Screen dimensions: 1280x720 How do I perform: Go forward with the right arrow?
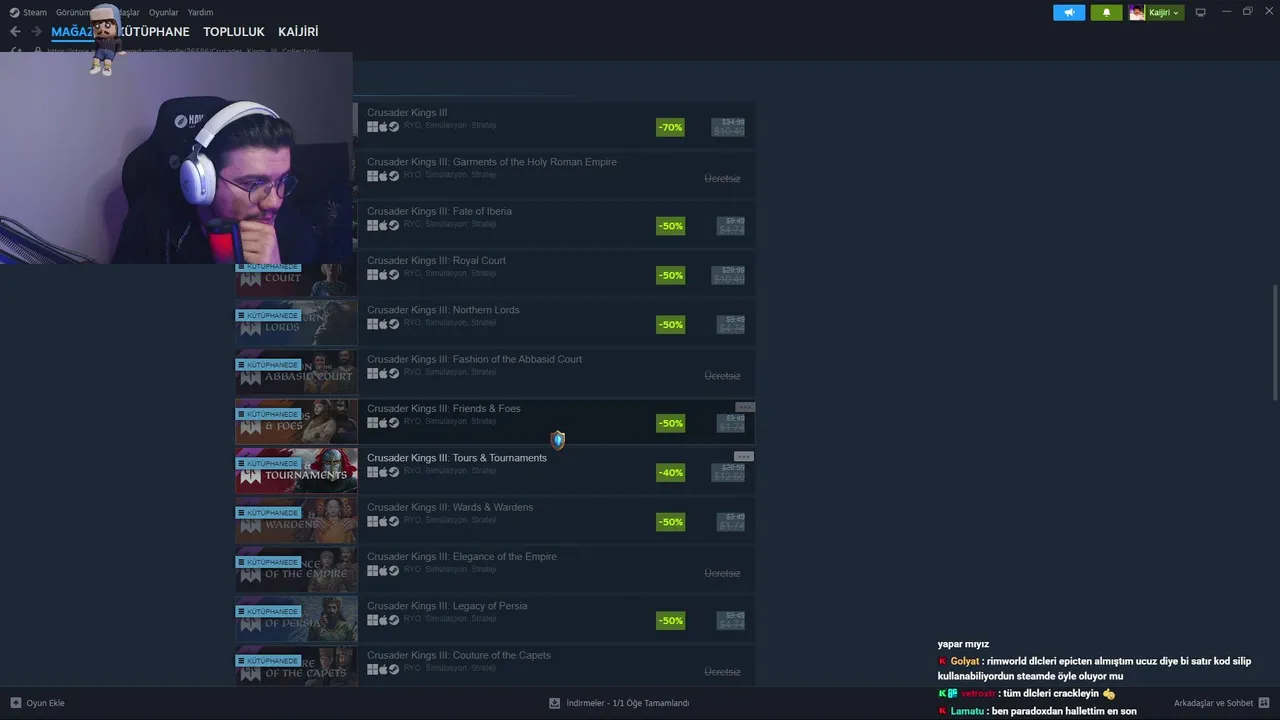click(36, 32)
